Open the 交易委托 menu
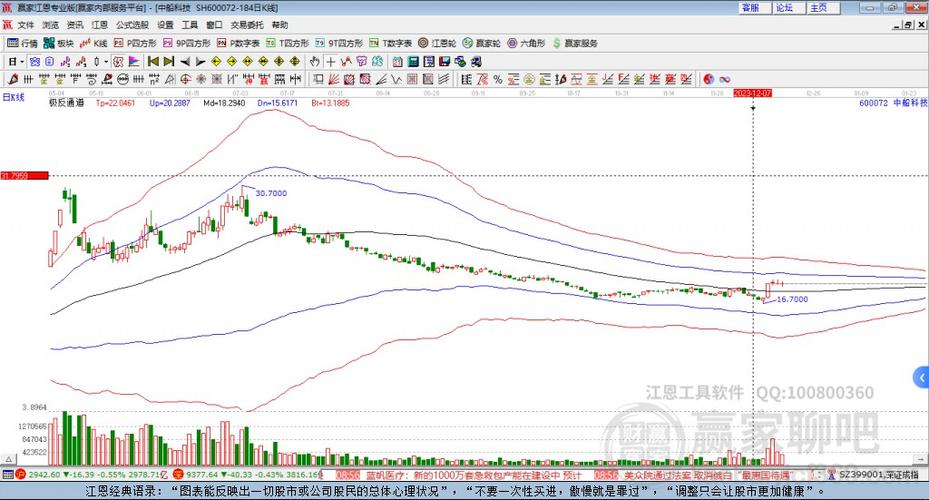This screenshot has width=929, height=500. [x=247, y=25]
